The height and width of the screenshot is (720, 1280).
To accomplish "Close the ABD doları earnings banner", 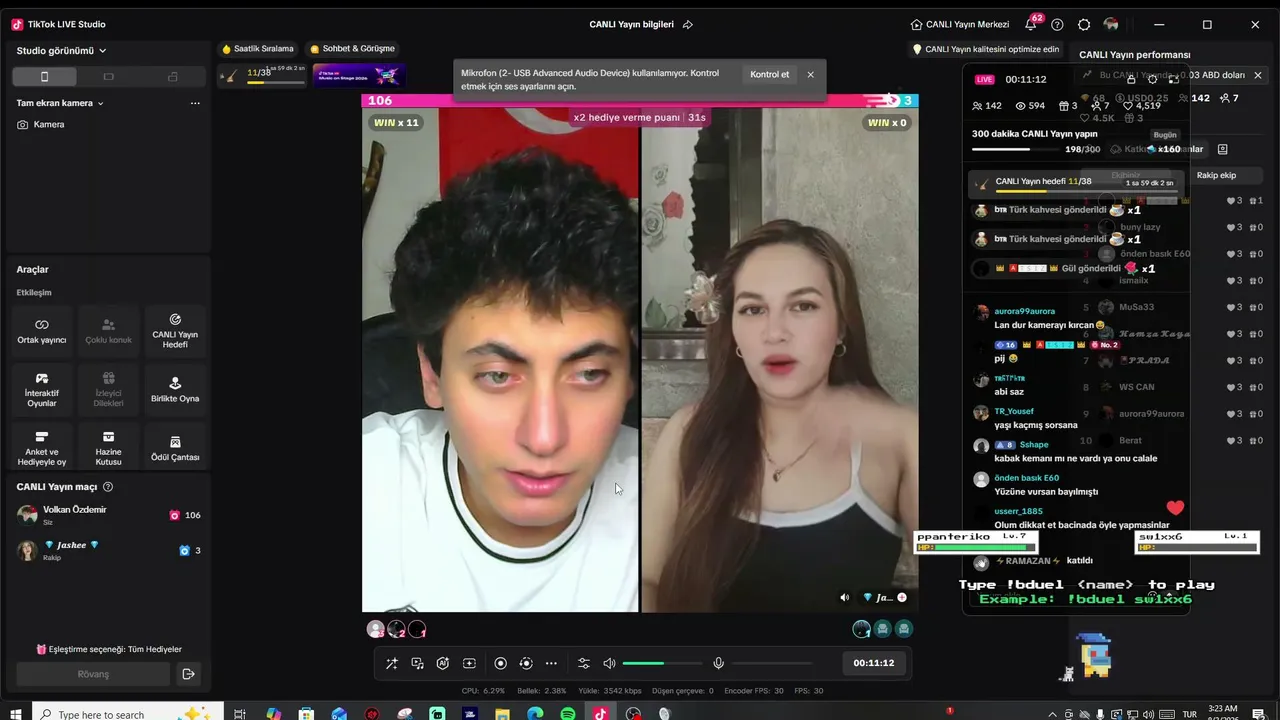I will click(x=1258, y=75).
